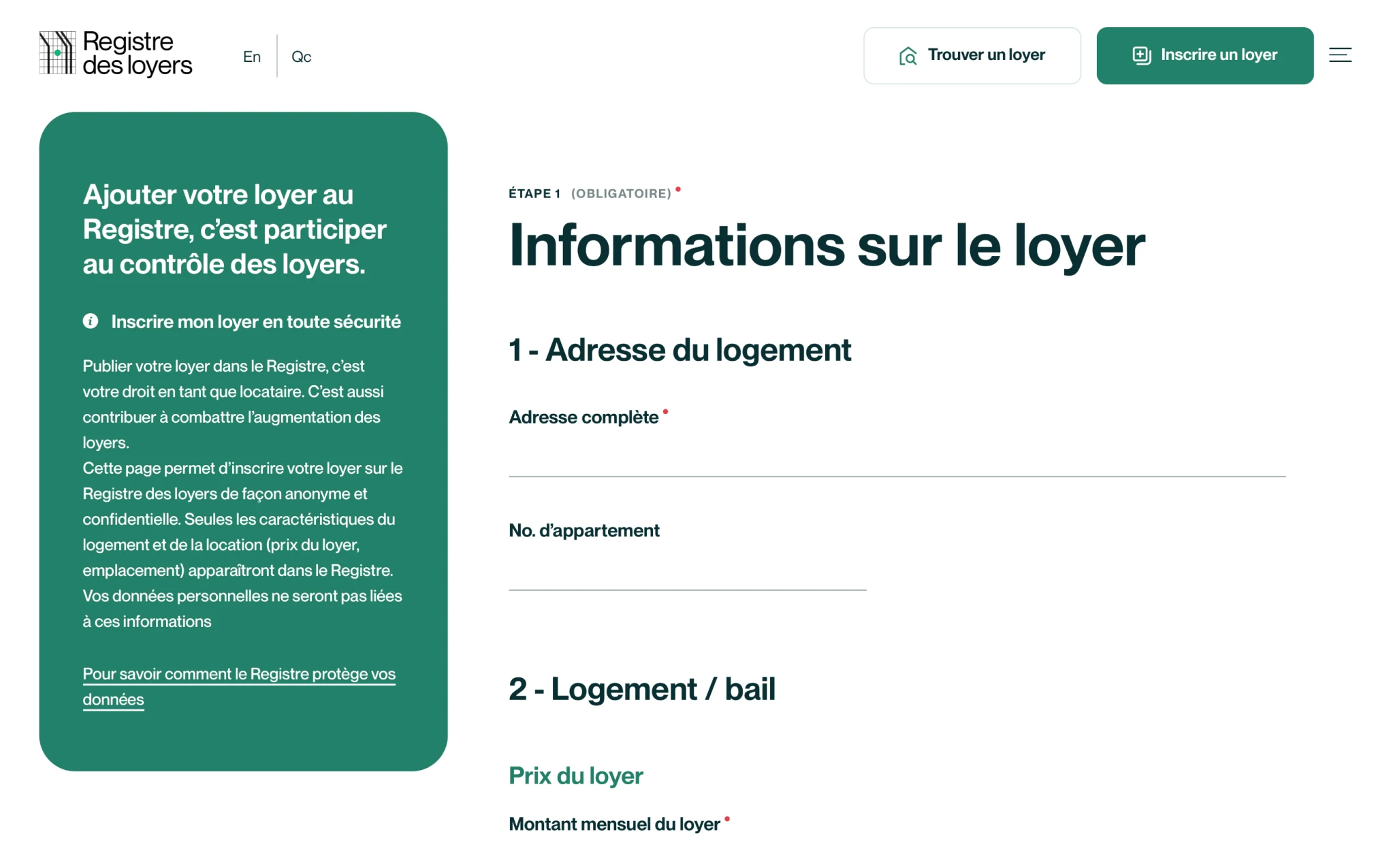Screen dimensions: 1391x868
Task: Click the Prix du loyer subheading
Action: (575, 775)
